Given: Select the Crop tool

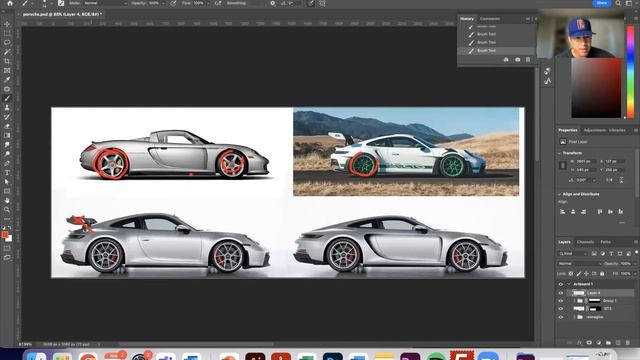Looking at the screenshot, I should point(7,61).
